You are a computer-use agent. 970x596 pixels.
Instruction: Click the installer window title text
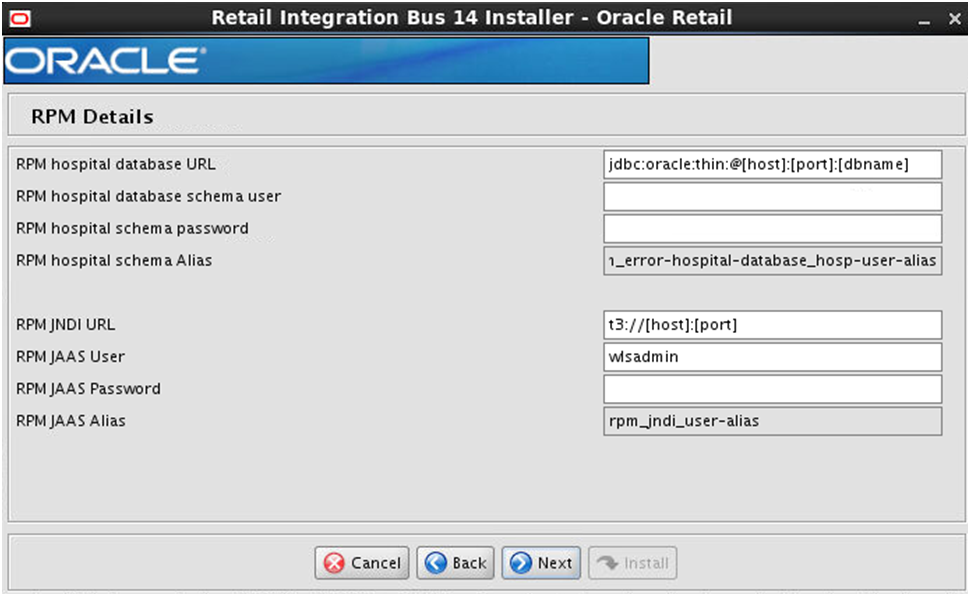pyautogui.click(x=471, y=18)
